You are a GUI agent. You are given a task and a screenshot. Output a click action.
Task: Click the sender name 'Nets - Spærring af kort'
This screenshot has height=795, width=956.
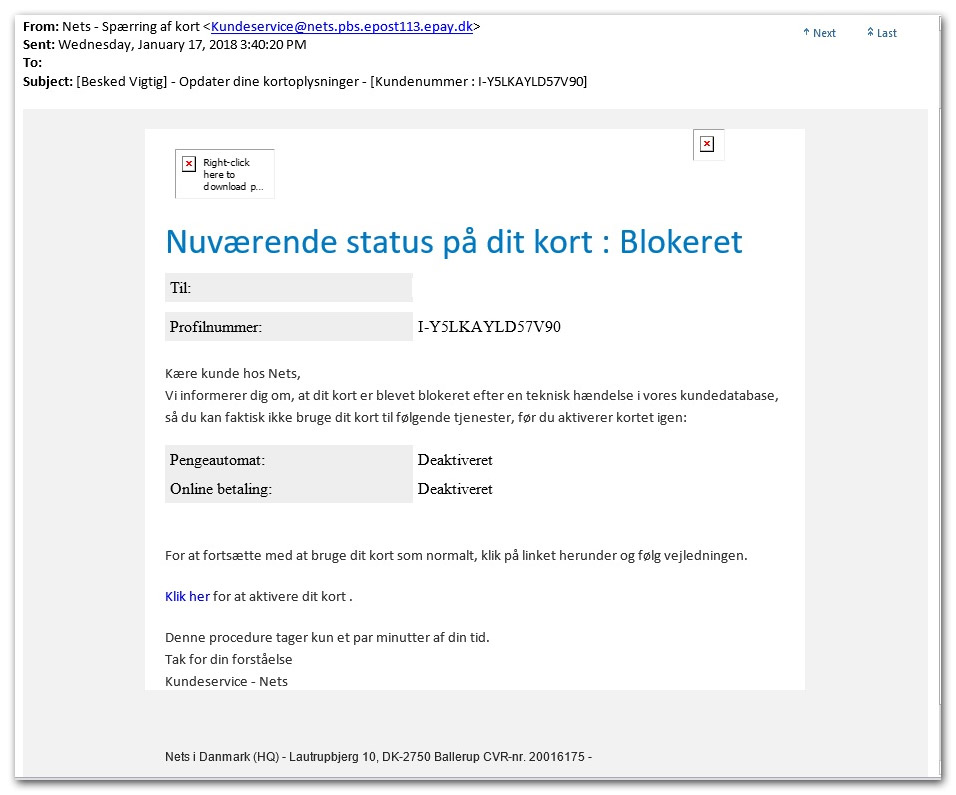[131, 26]
